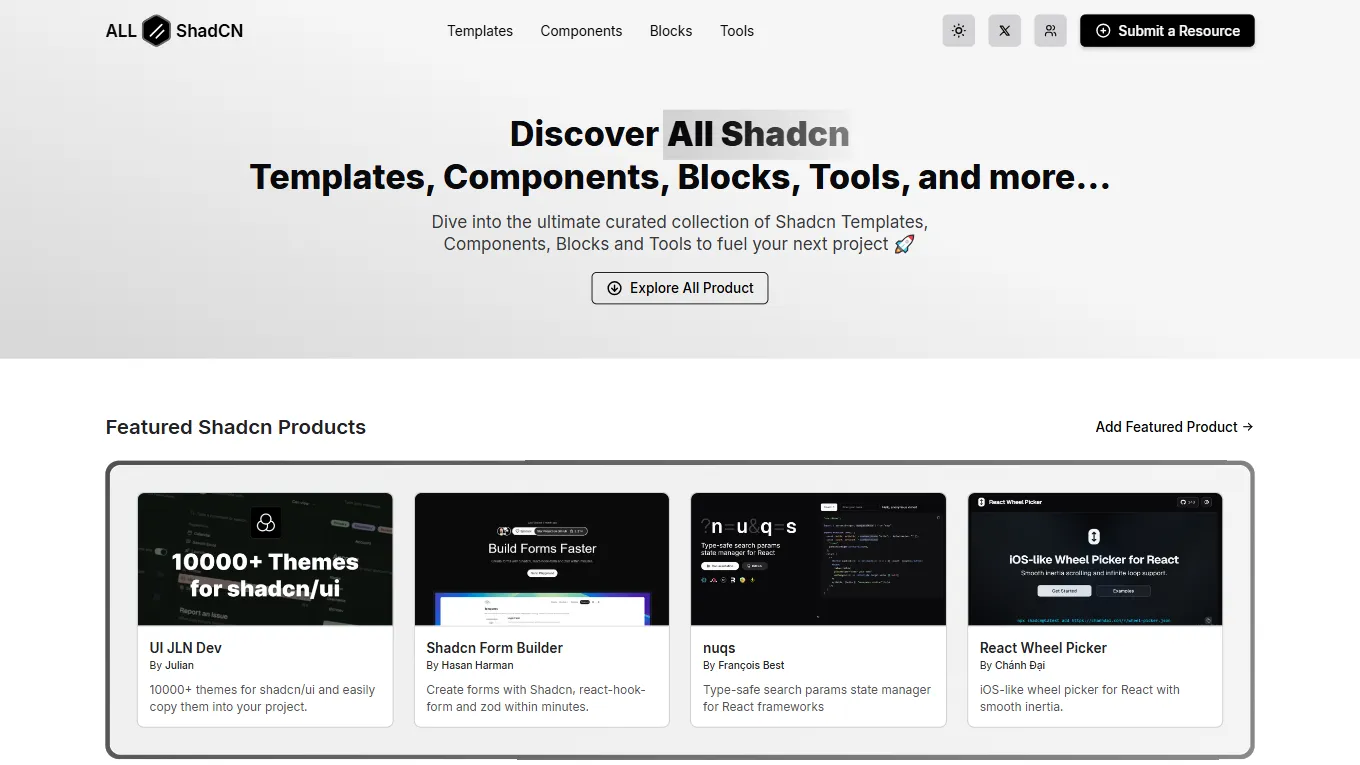
Task: Click the All ShadCN hexagon logo
Action: [x=156, y=31]
